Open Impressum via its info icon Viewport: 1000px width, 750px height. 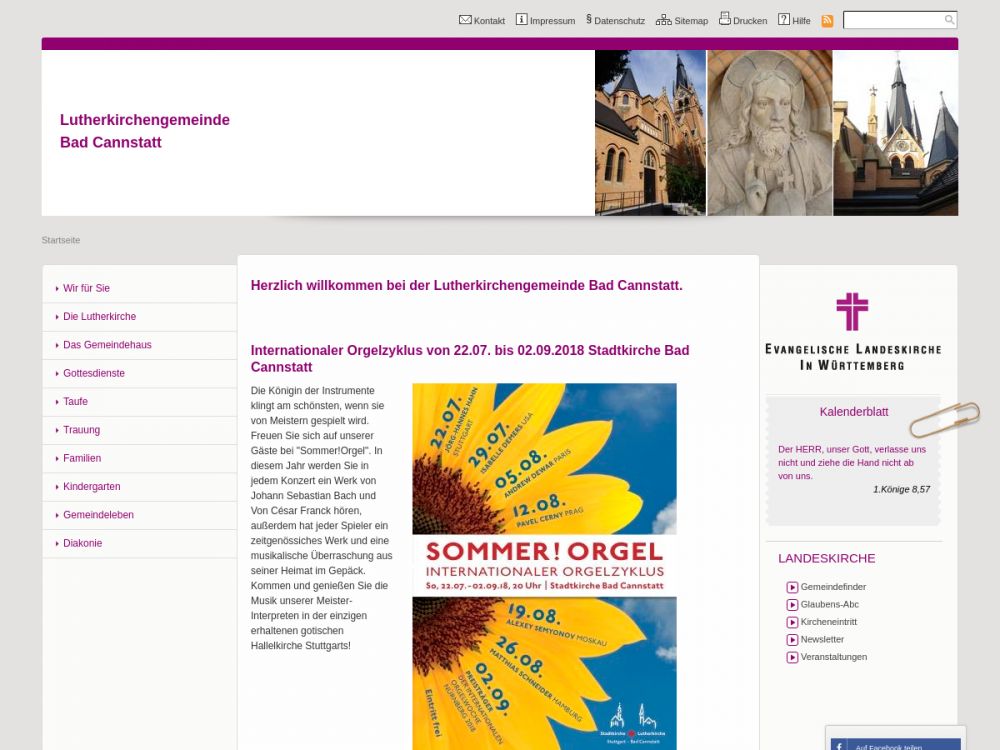coord(521,20)
